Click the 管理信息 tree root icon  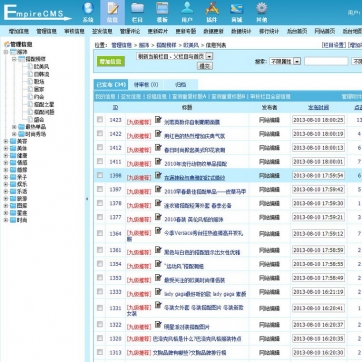coord(6,44)
